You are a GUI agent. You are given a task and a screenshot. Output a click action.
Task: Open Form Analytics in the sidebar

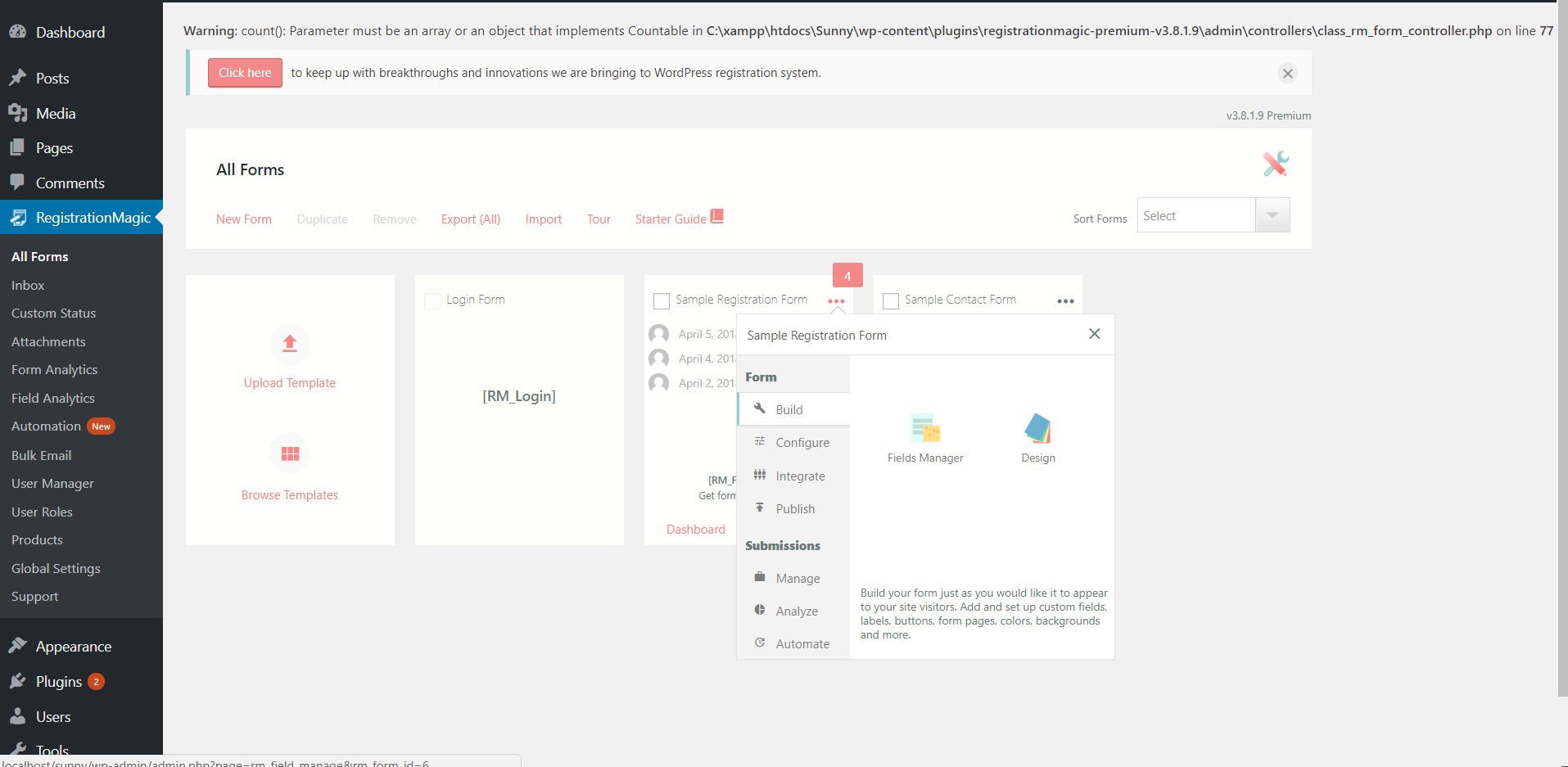54,370
